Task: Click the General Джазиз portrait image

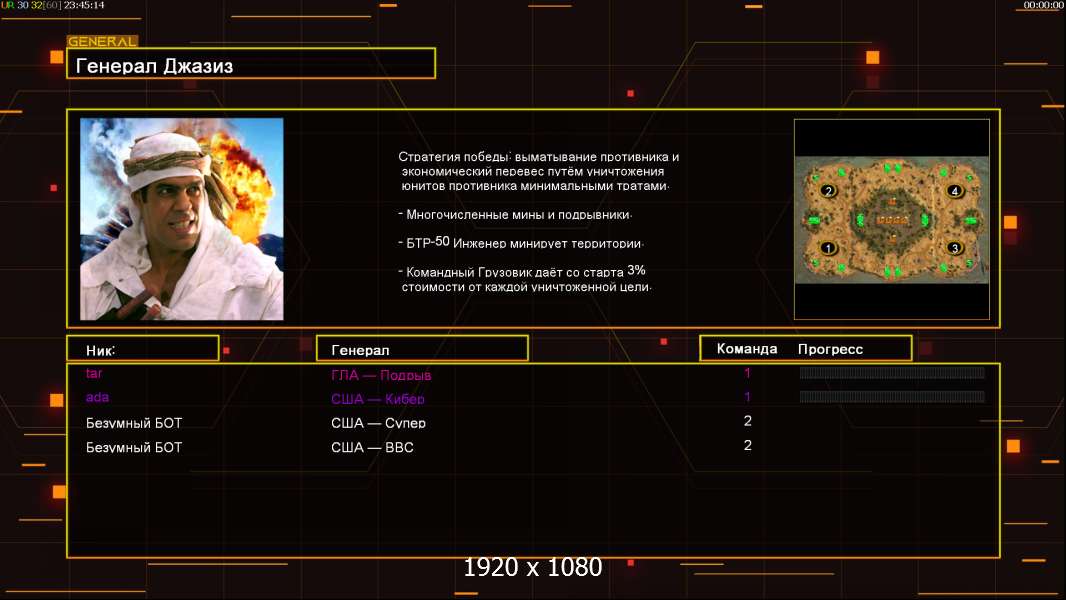Action: (x=182, y=219)
